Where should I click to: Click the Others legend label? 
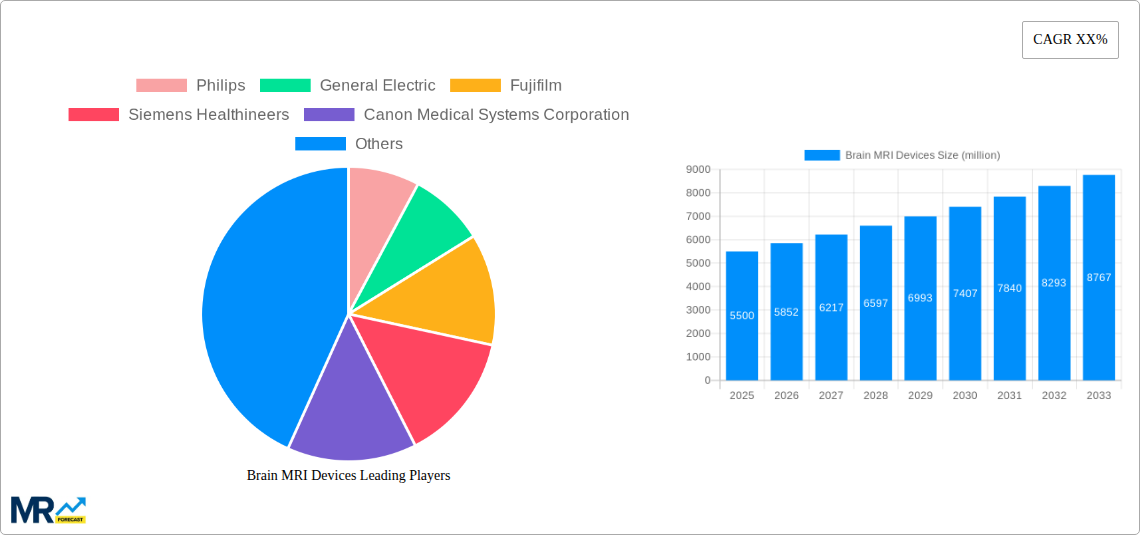[x=379, y=144]
